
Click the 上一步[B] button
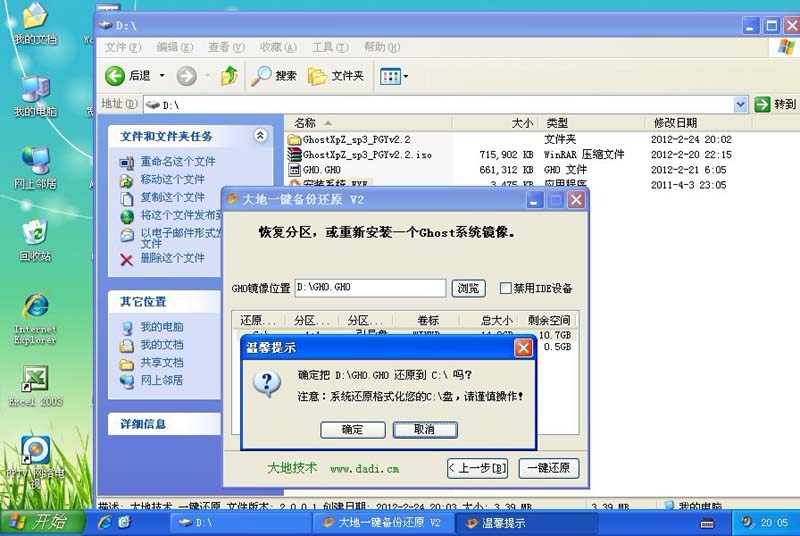[478, 468]
